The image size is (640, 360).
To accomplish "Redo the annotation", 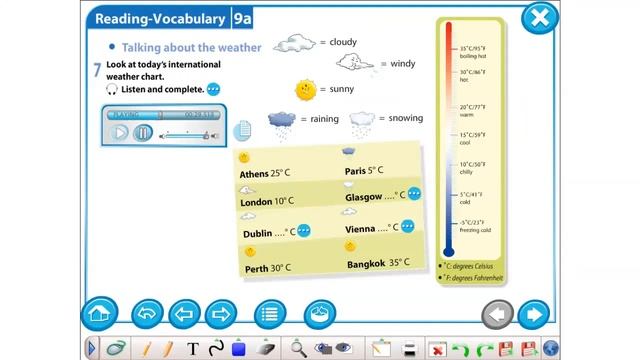I will click(x=484, y=349).
